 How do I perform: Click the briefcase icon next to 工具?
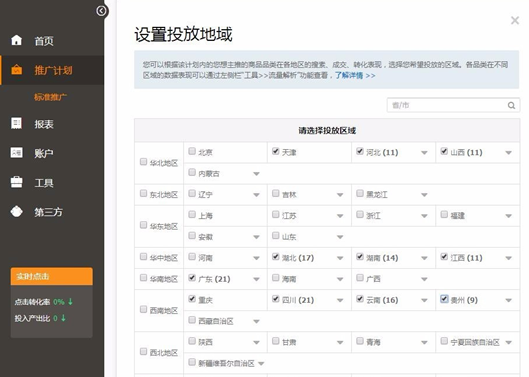17,182
